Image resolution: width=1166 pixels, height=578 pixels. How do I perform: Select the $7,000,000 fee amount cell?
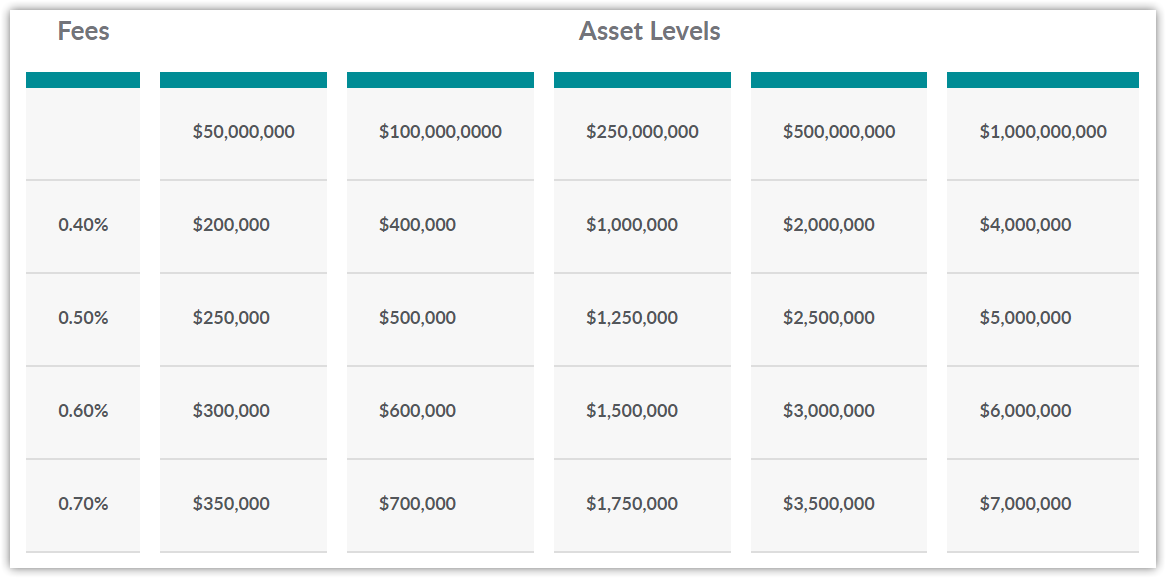coord(1043,504)
